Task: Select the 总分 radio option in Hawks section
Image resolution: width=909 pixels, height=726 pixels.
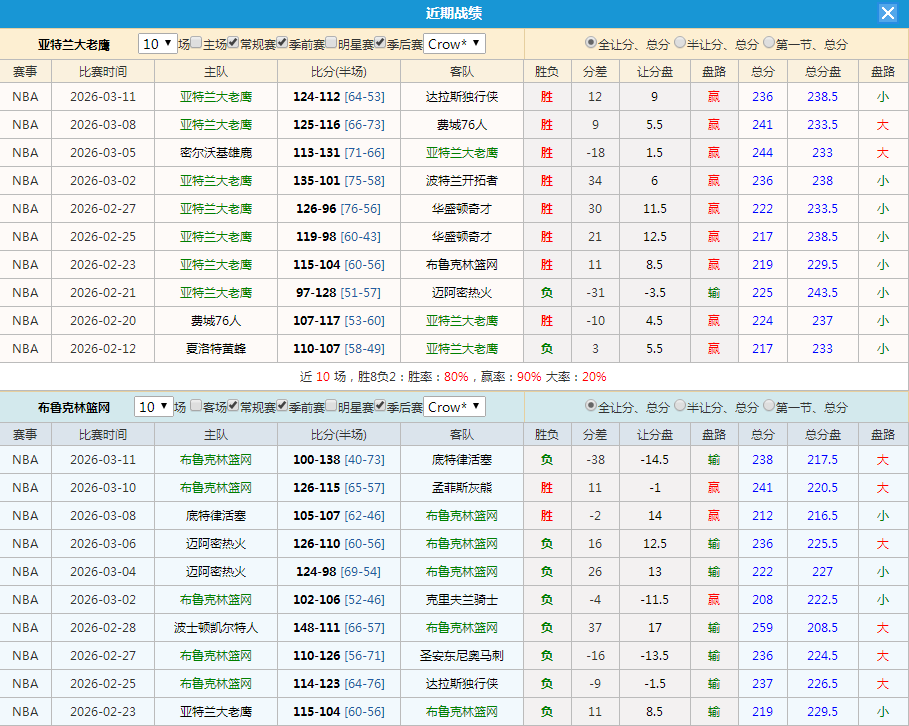Action: pos(592,42)
